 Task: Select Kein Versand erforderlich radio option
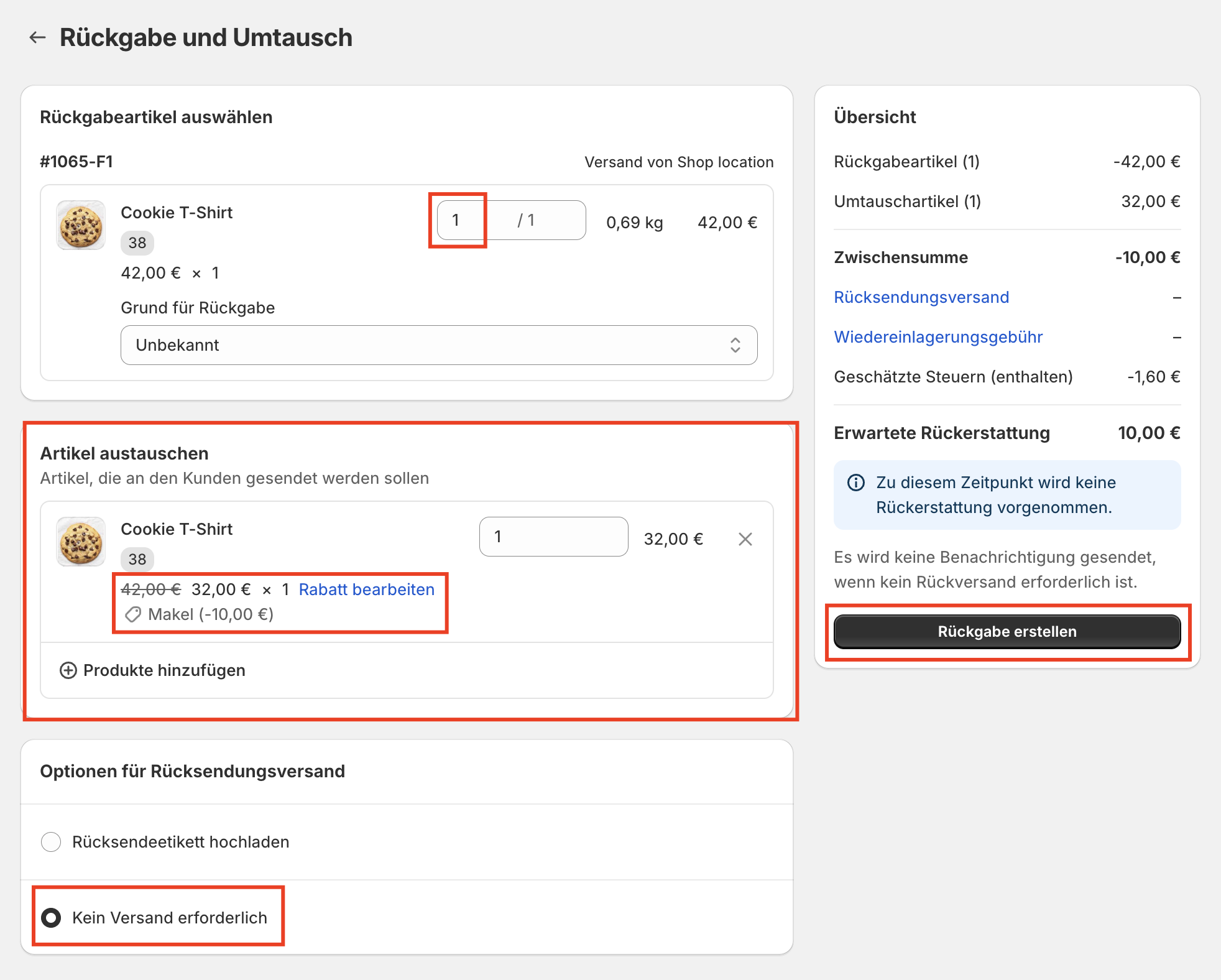pyautogui.click(x=51, y=918)
